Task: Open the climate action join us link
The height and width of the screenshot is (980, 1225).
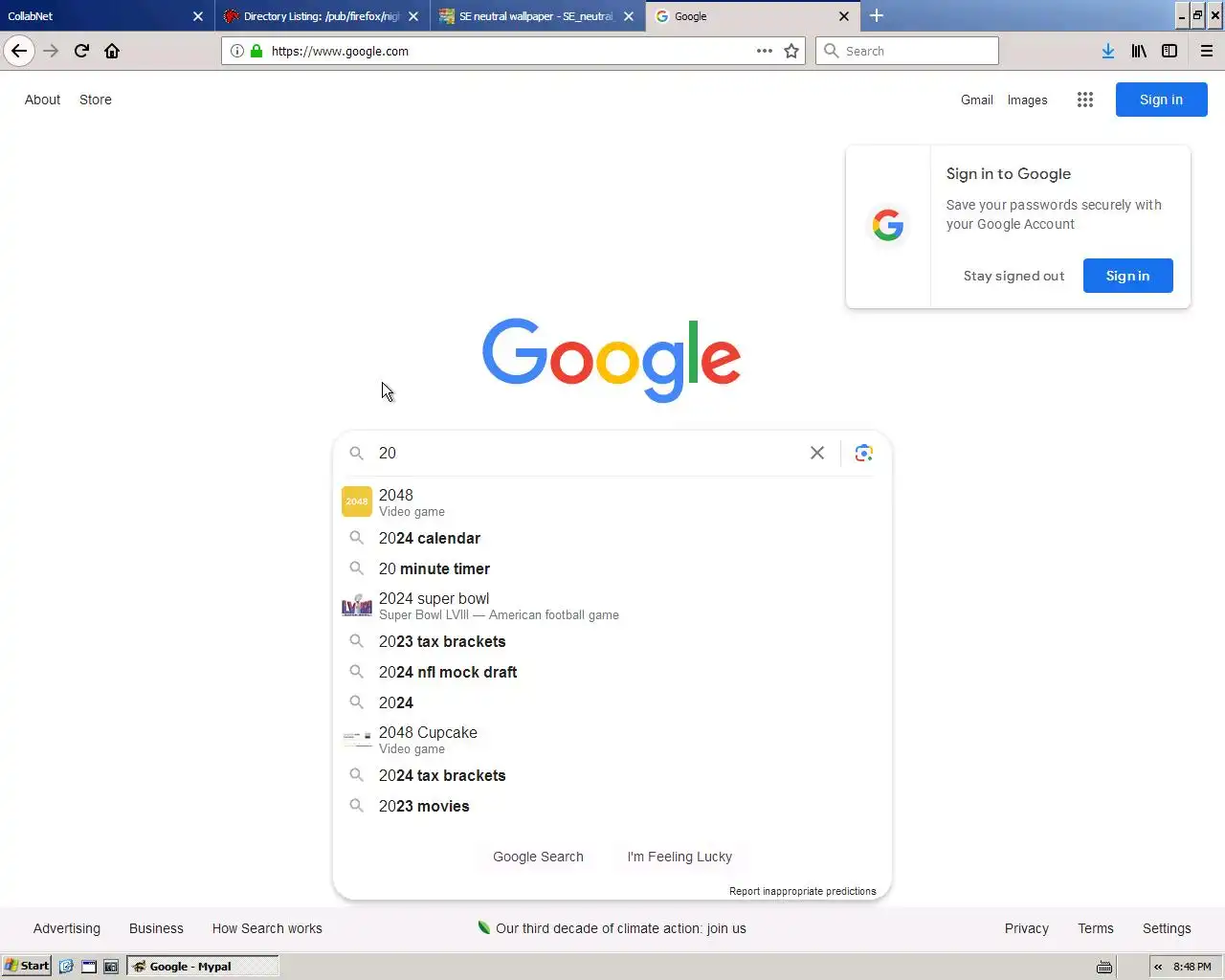Action: pyautogui.click(x=612, y=928)
